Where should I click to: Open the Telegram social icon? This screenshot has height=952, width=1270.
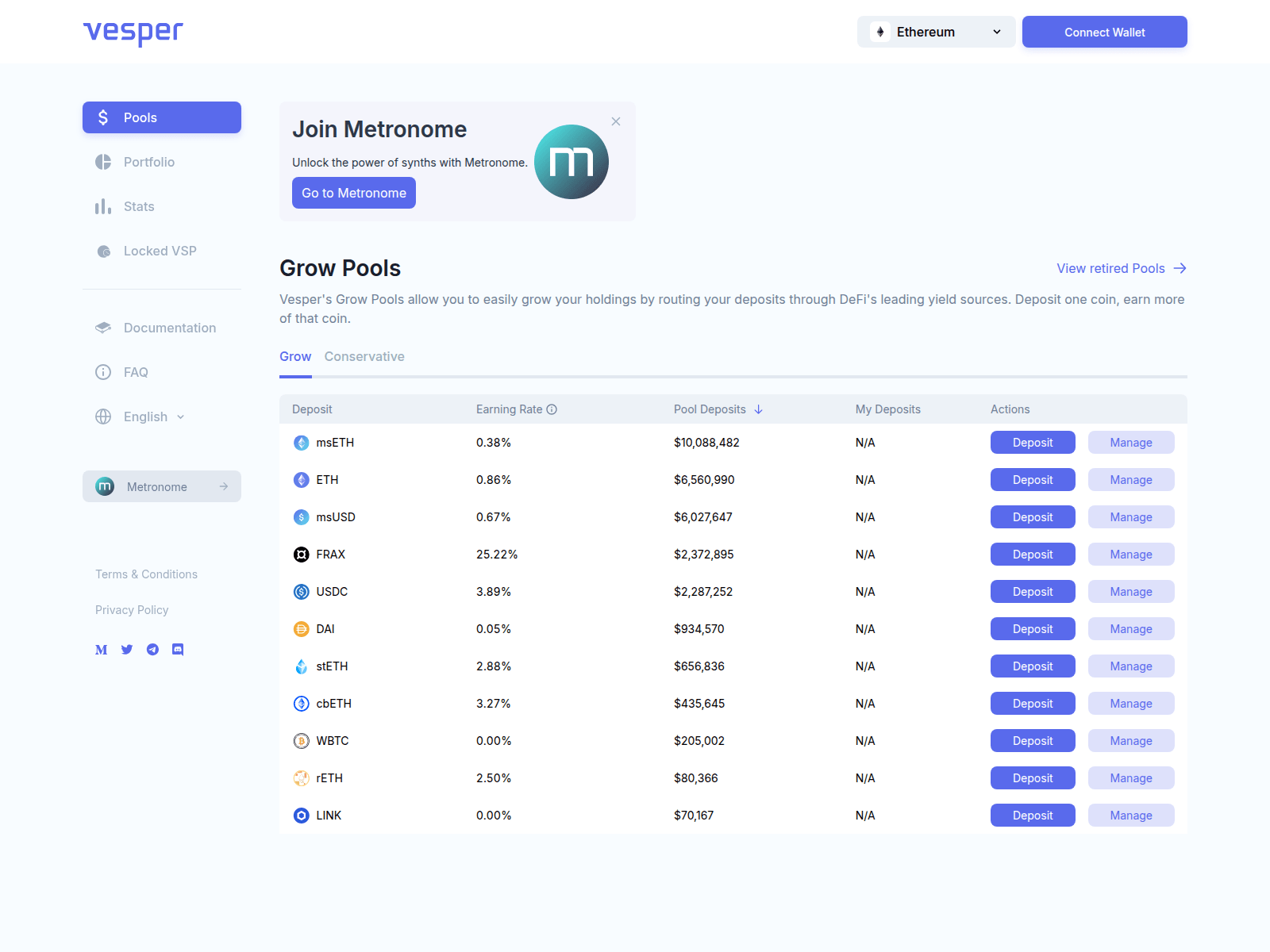pos(152,650)
